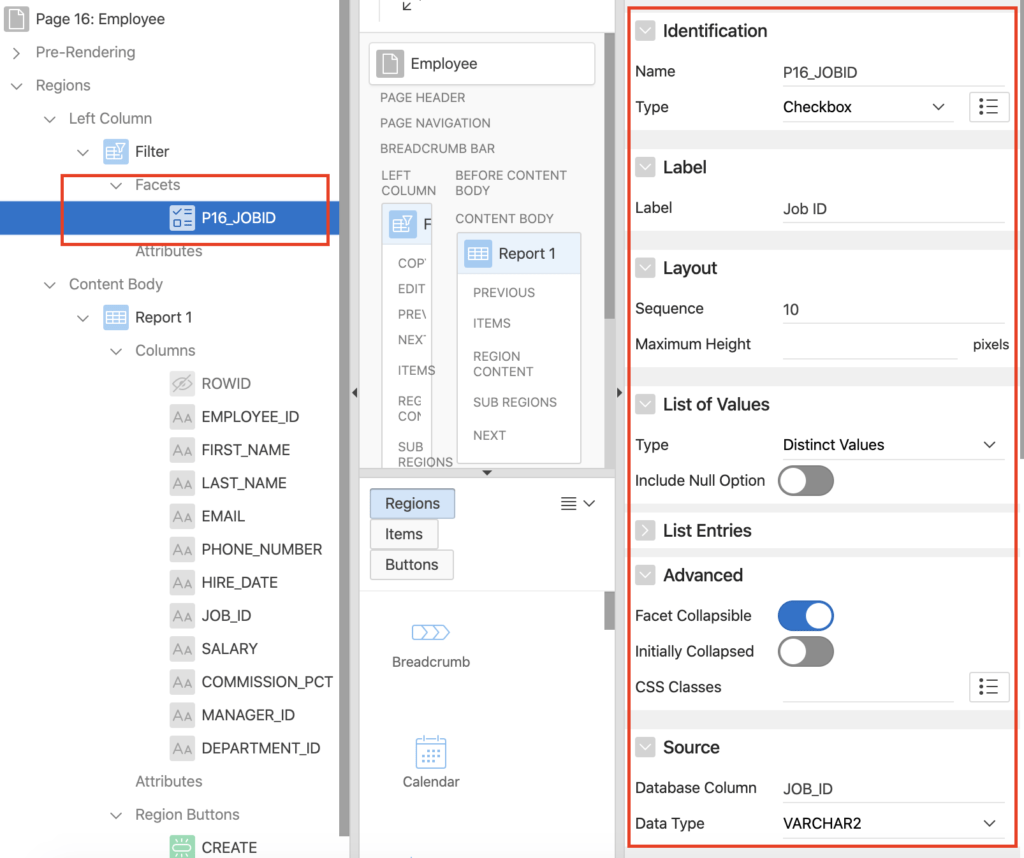
Task: Switch to the Items gallery tab
Action: point(404,534)
